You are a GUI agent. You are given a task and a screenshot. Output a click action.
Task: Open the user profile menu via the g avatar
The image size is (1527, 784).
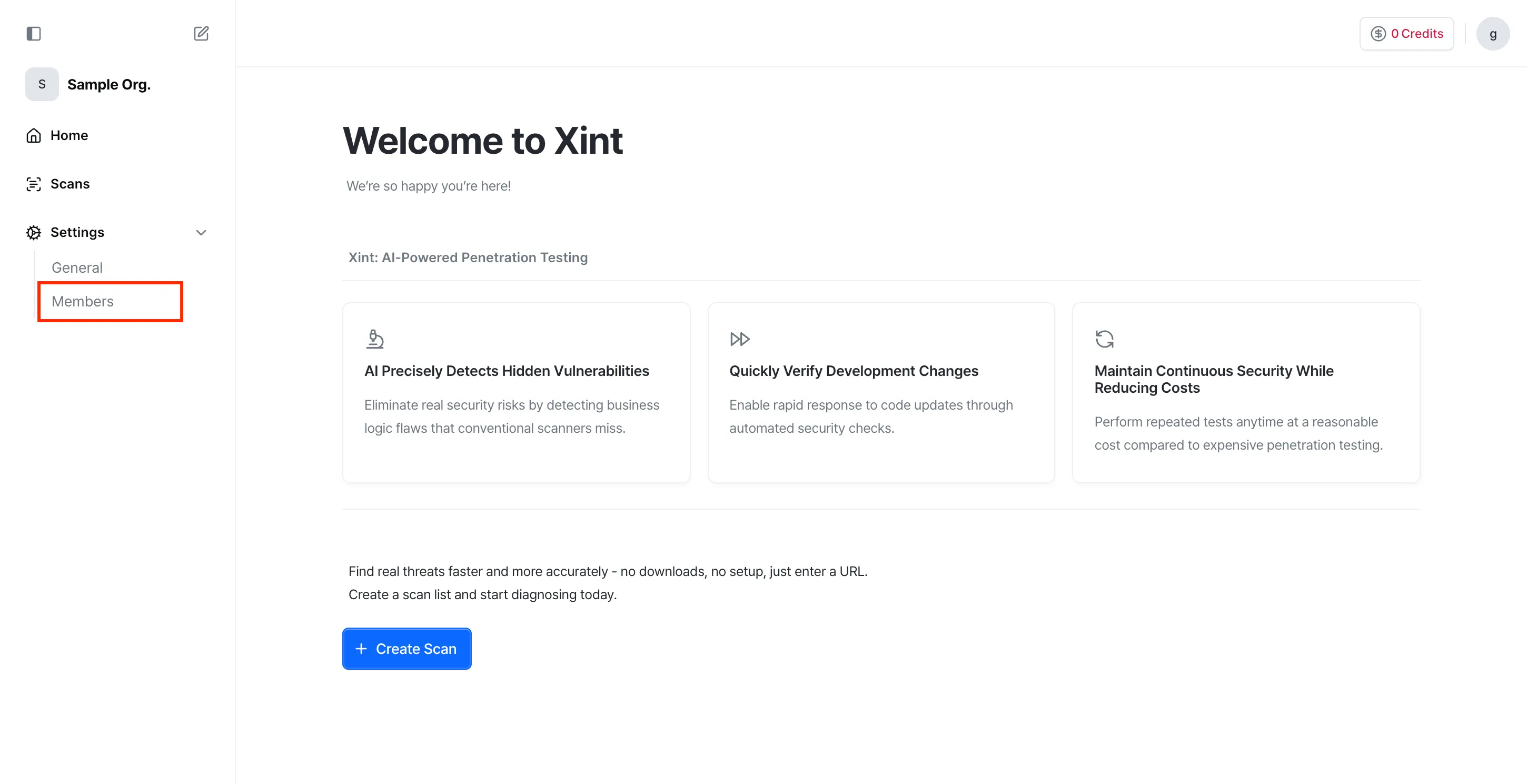(1494, 34)
